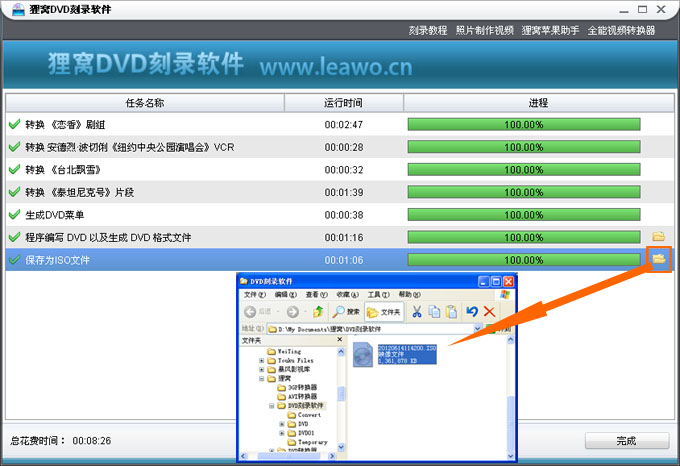Select the 保存为ISO文件 task row

[340, 260]
